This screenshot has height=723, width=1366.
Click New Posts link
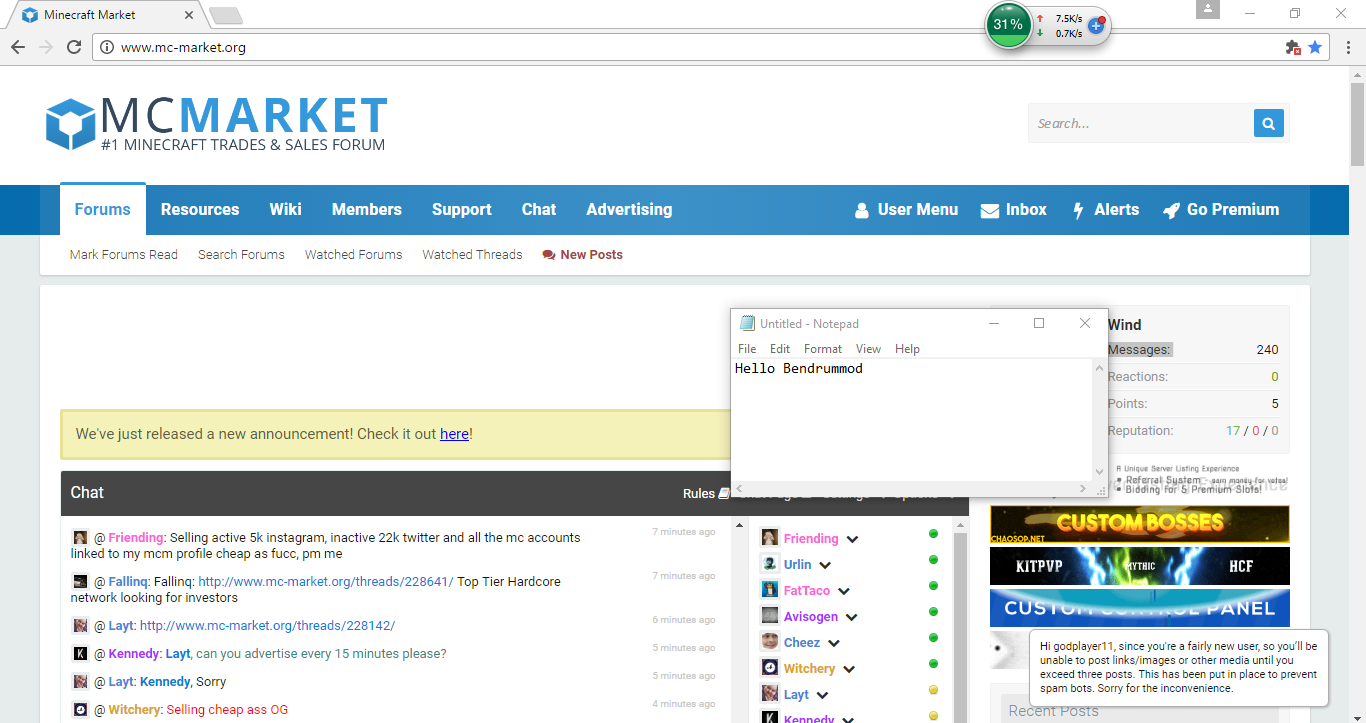(x=582, y=255)
